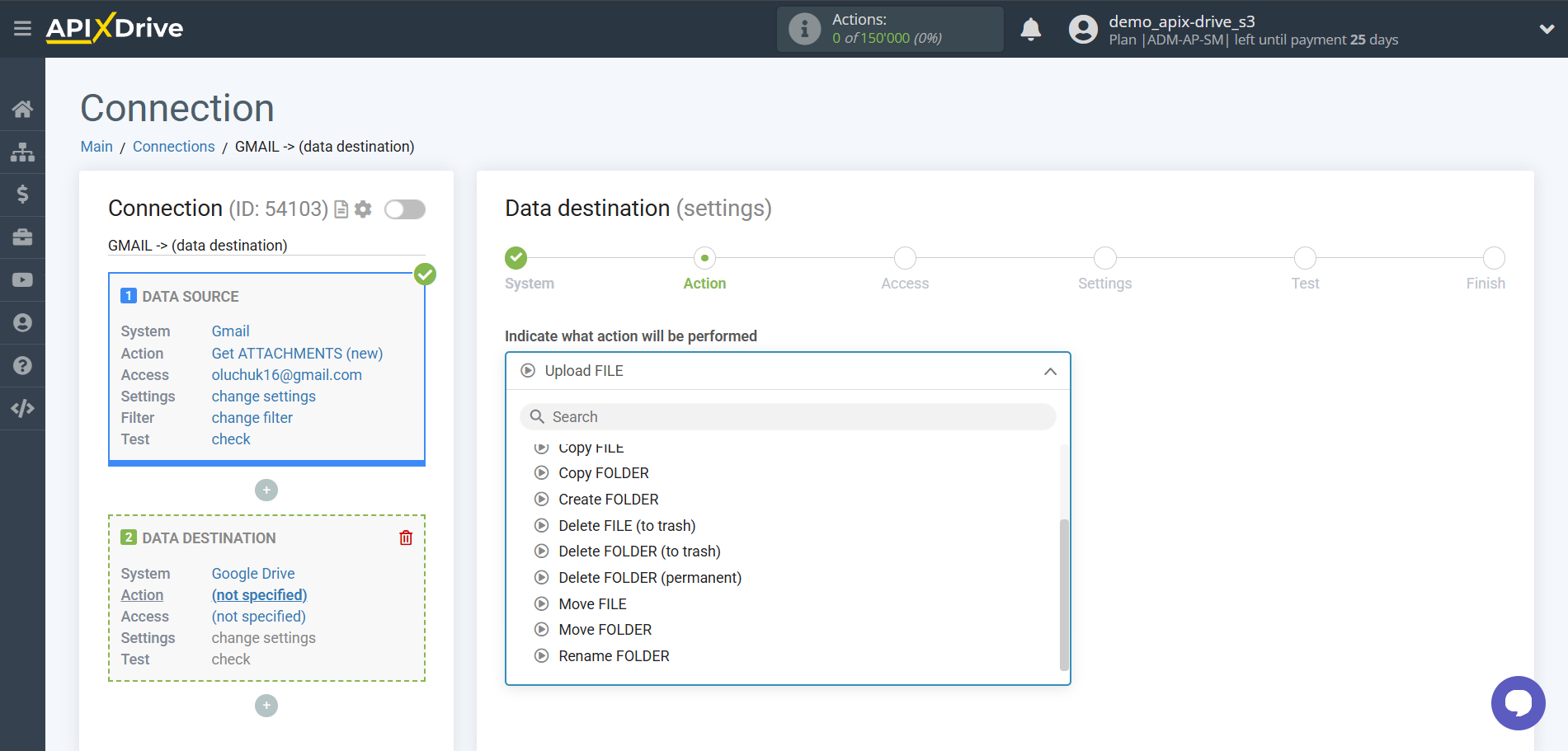Image resolution: width=1568 pixels, height=751 pixels.
Task: Open billing dollar icon in sidebar
Action: coord(22,195)
